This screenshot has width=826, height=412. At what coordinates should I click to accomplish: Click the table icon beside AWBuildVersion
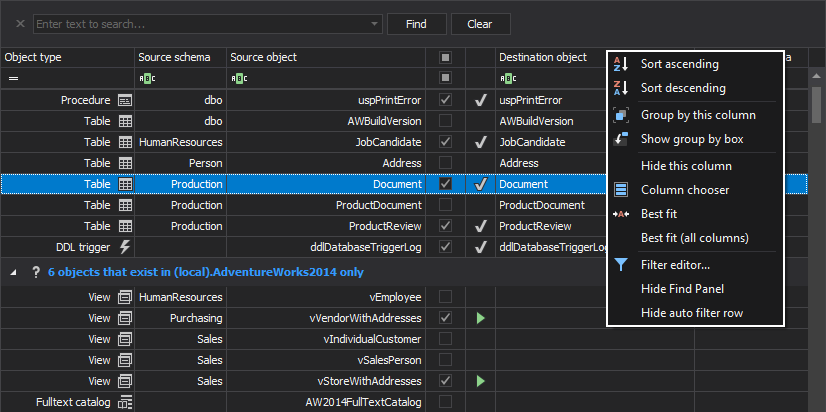[125, 121]
